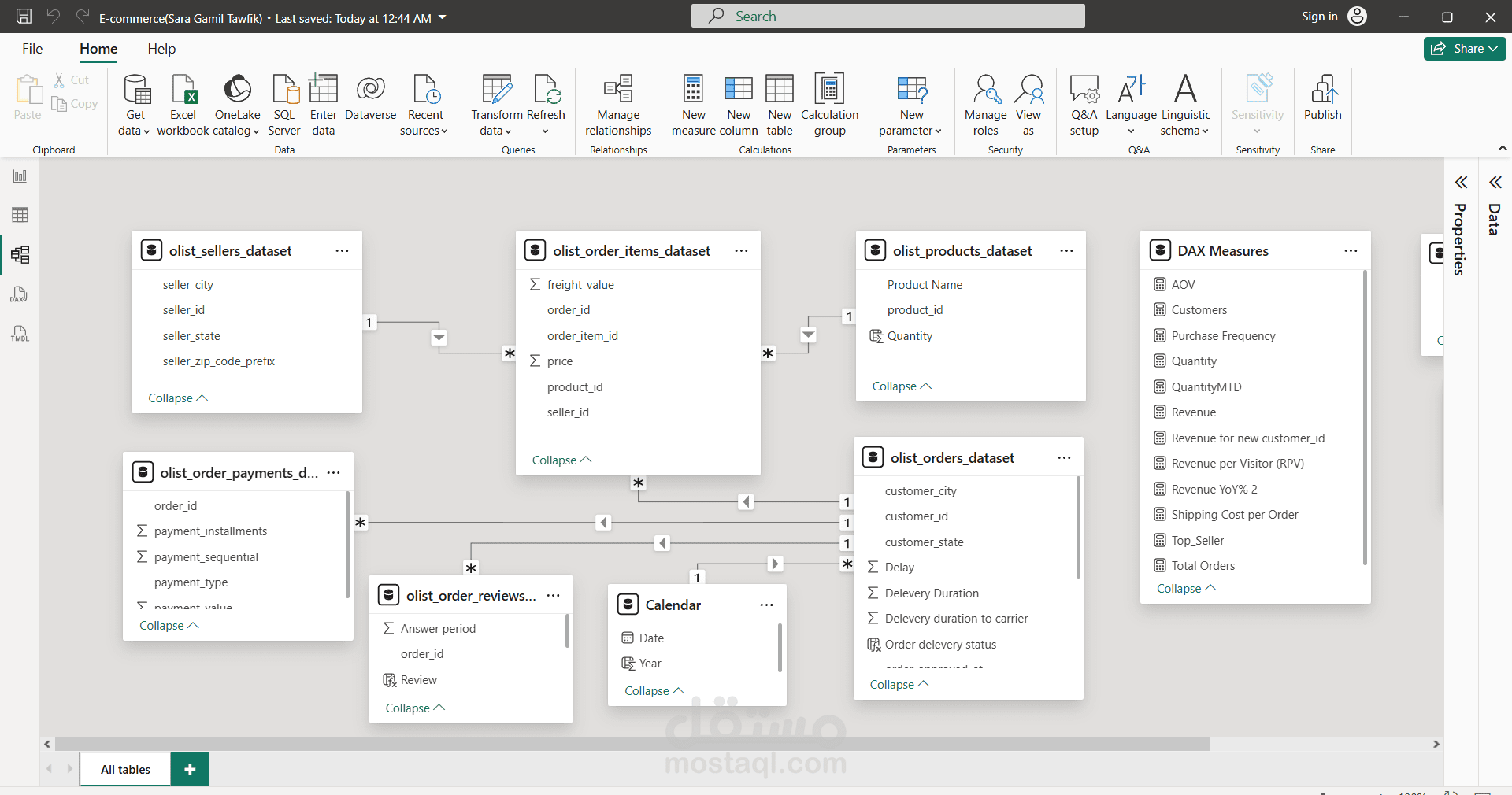Collapse the olist_order_items_dataset table
Screen dimensions: 1512x795
561,460
